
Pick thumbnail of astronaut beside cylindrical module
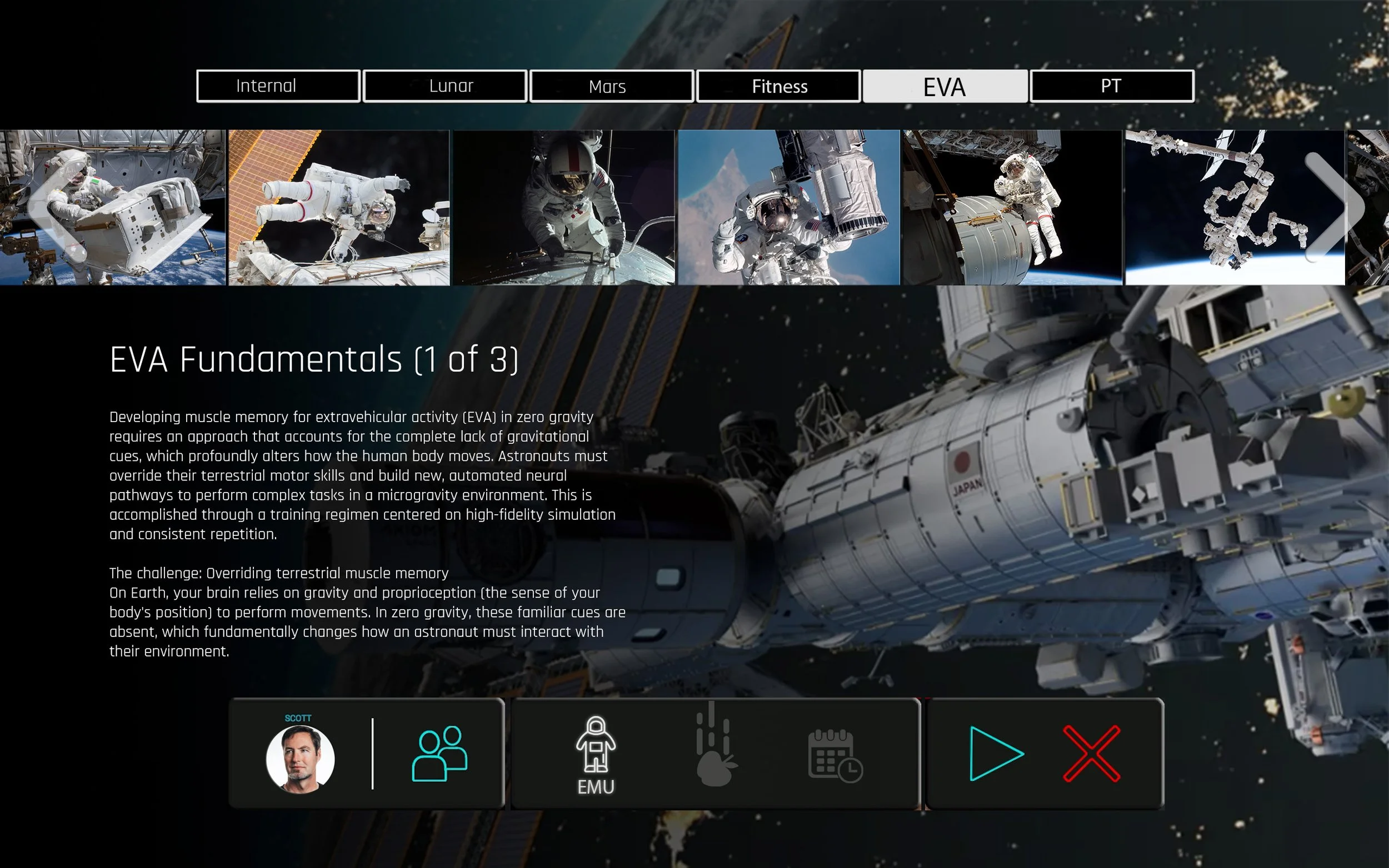tap(1012, 207)
